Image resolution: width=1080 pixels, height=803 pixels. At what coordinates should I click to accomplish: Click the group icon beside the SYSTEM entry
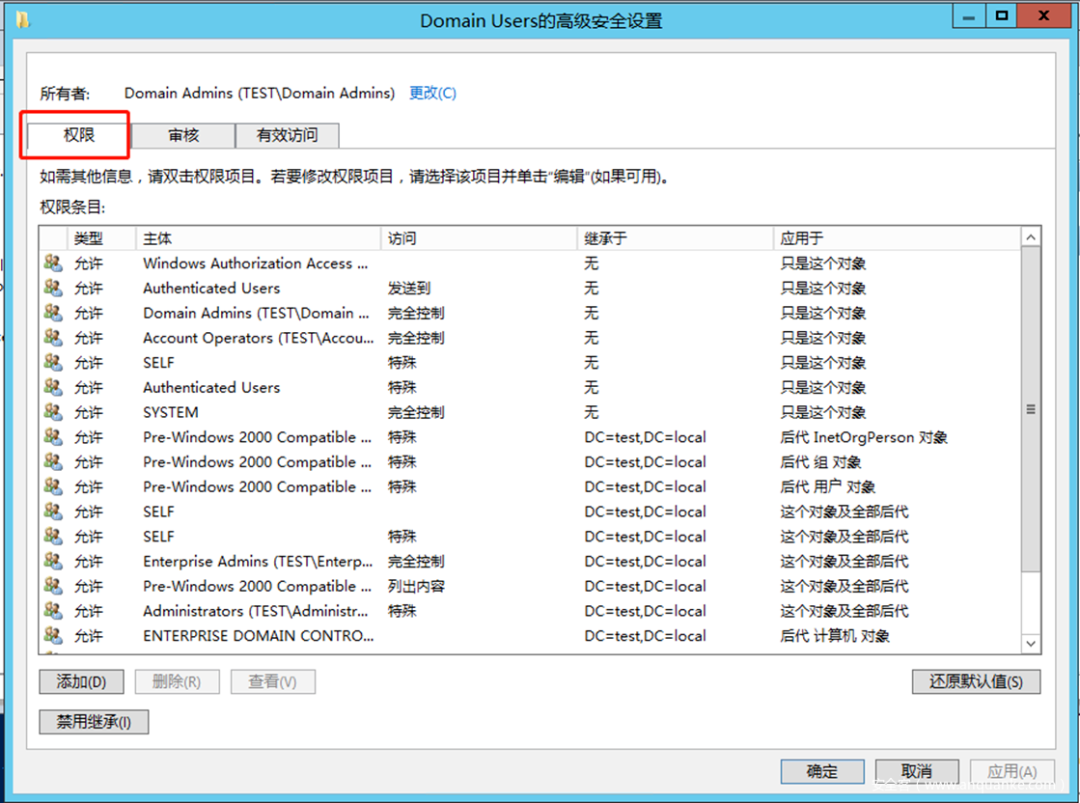coord(53,412)
